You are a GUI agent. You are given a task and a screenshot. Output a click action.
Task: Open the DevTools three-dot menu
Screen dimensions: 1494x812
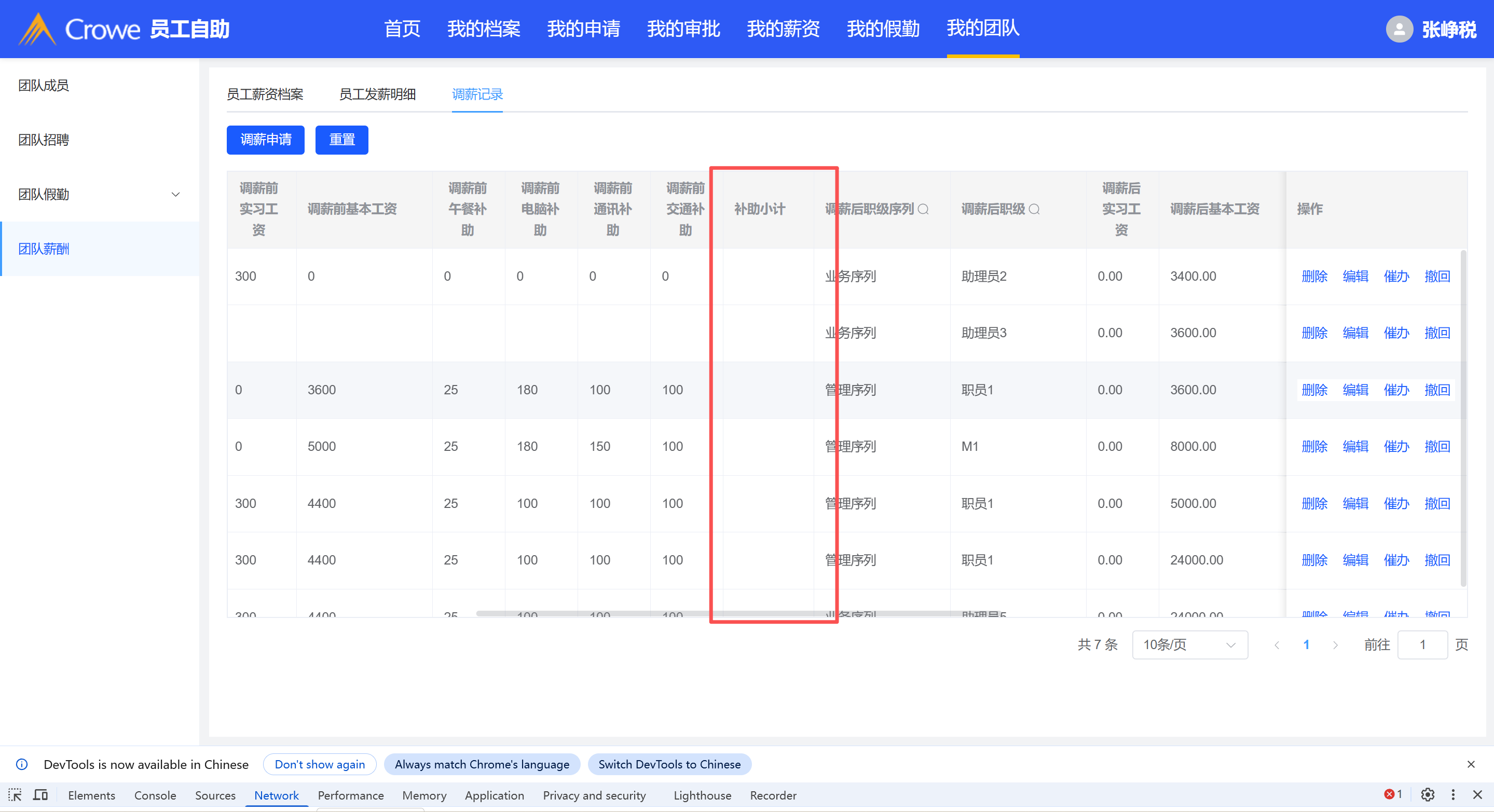1453,794
